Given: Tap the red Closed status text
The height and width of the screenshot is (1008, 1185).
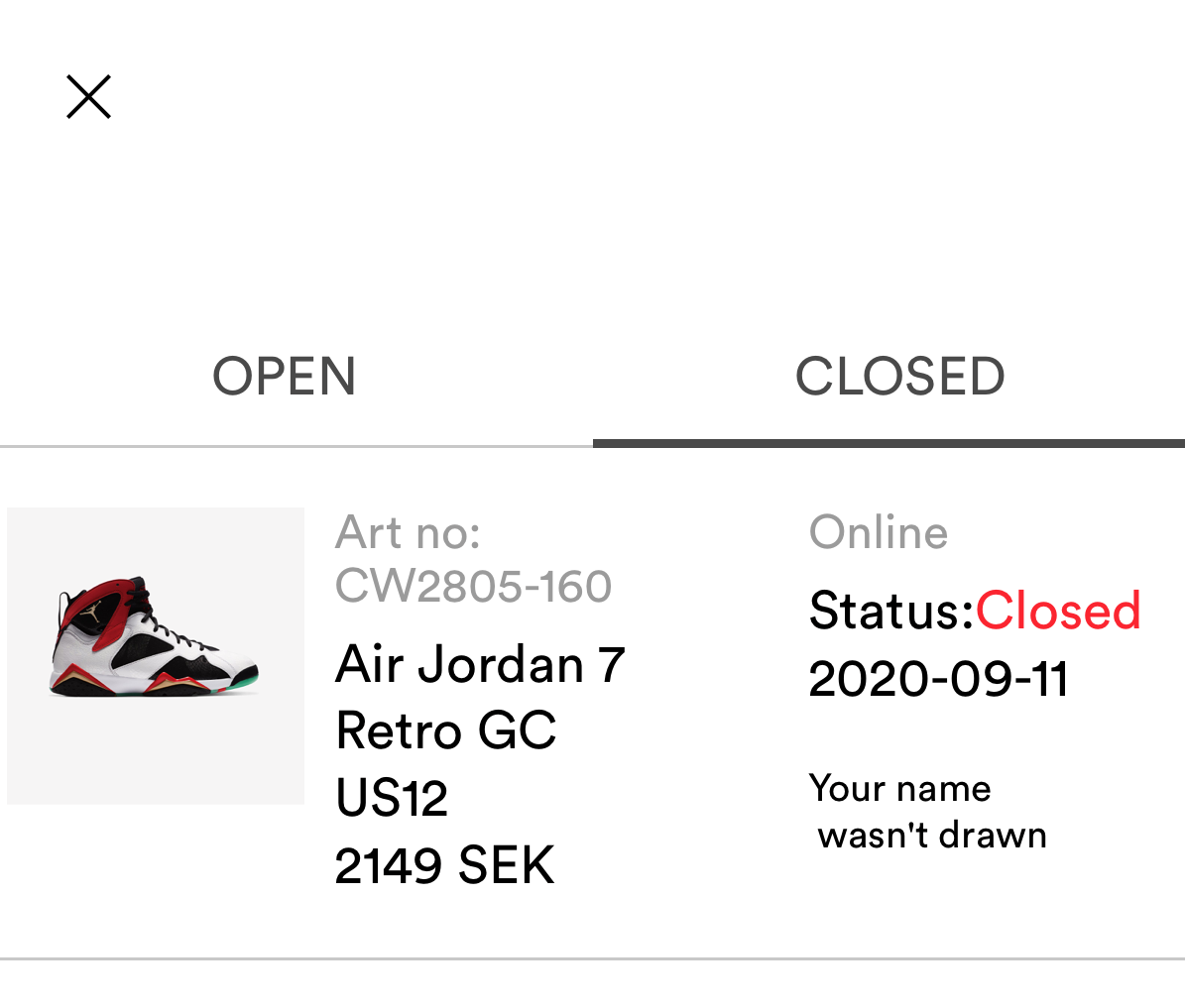Looking at the screenshot, I should pos(1058,611).
